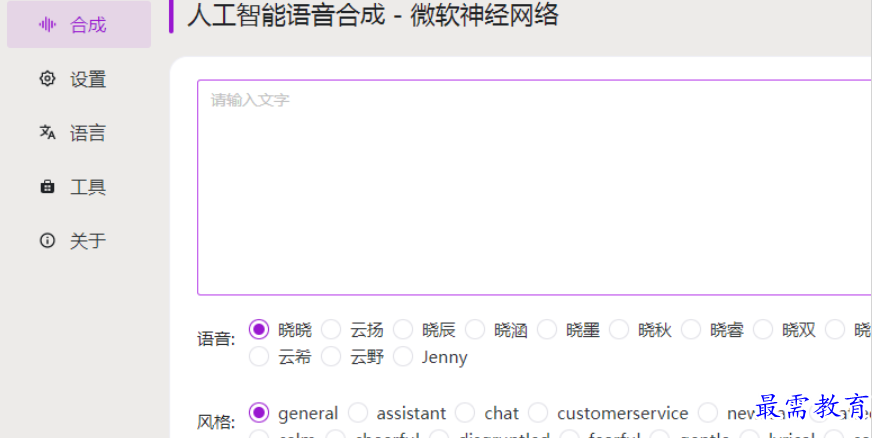Open the 关于 sidebar page
Image resolution: width=877 pixels, height=438 pixels.
(79, 241)
